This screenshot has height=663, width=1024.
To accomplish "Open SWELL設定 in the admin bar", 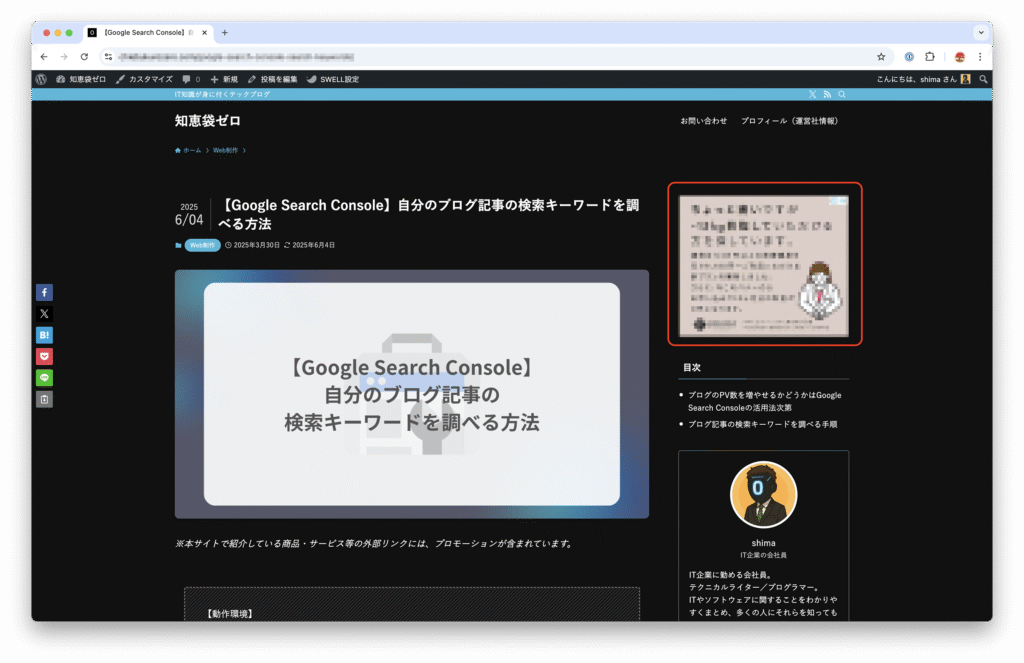I will pyautogui.click(x=333, y=79).
